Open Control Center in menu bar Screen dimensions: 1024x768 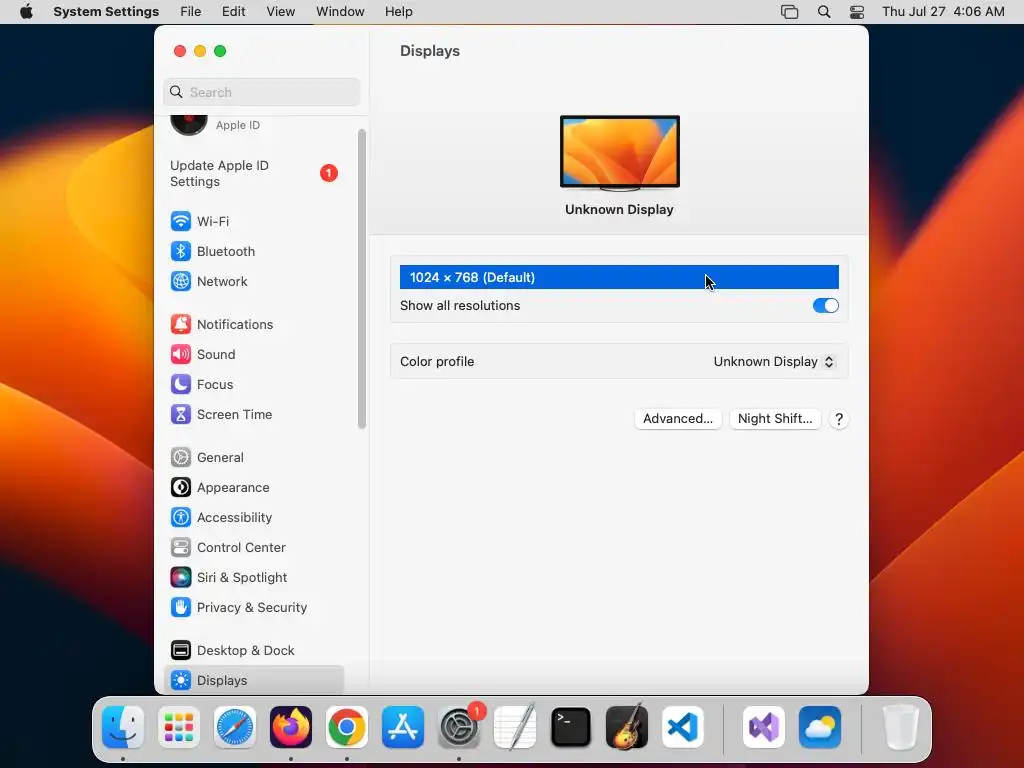(857, 12)
